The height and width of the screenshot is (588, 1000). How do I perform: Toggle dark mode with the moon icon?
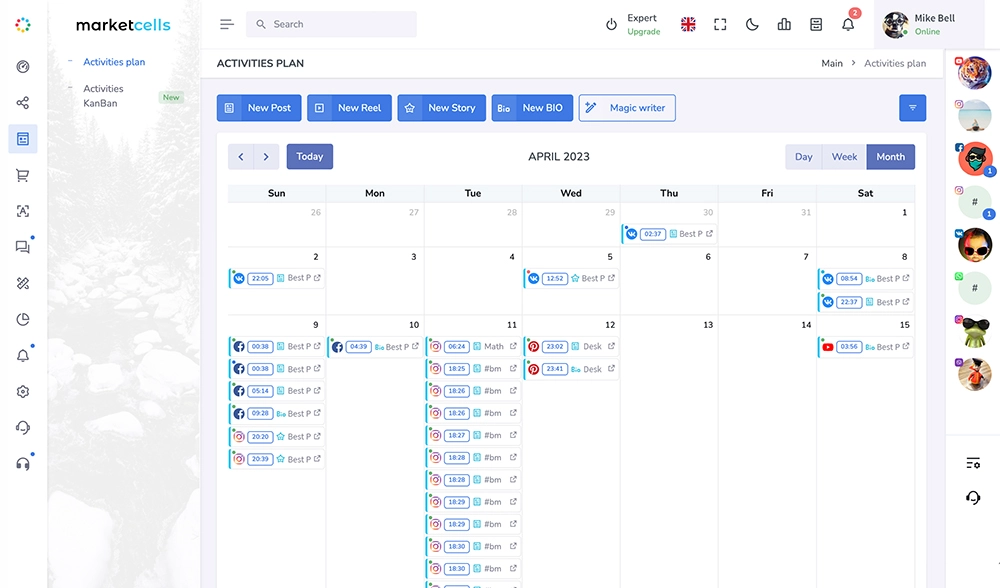(752, 24)
